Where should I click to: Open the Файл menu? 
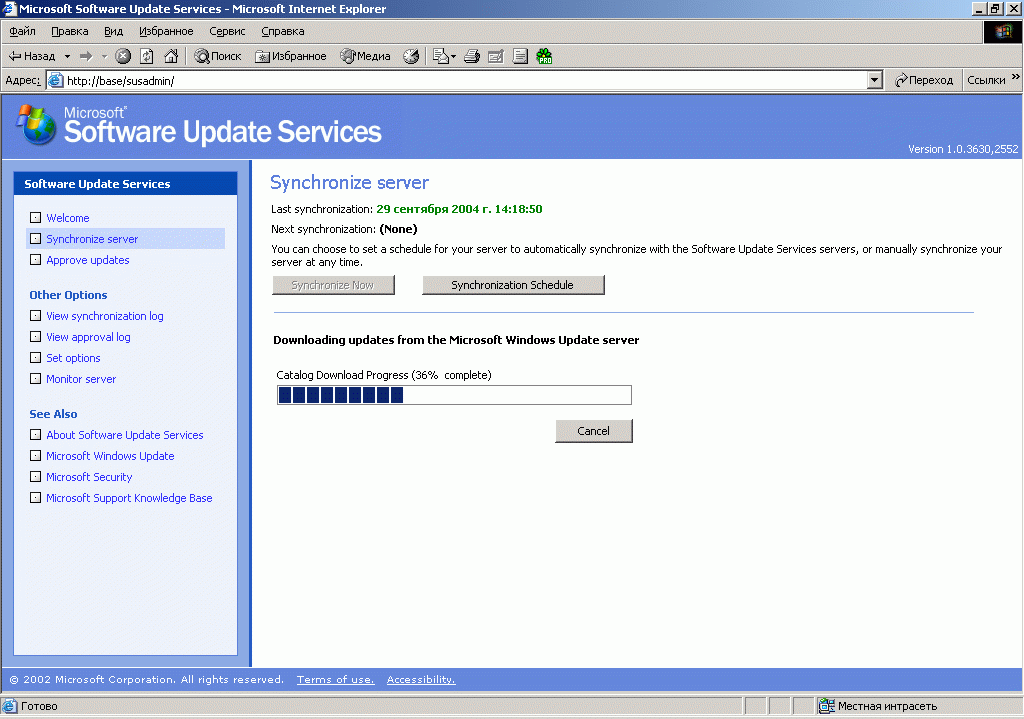tap(22, 31)
